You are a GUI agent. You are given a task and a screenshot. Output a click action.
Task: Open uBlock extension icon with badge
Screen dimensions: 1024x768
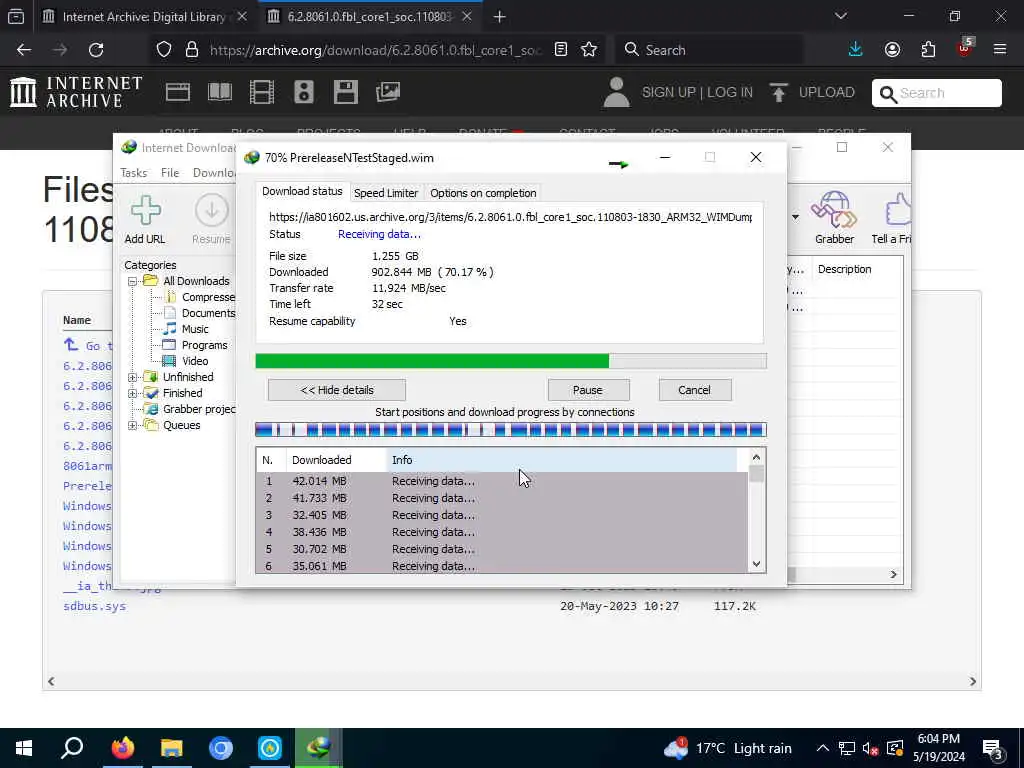(x=965, y=48)
